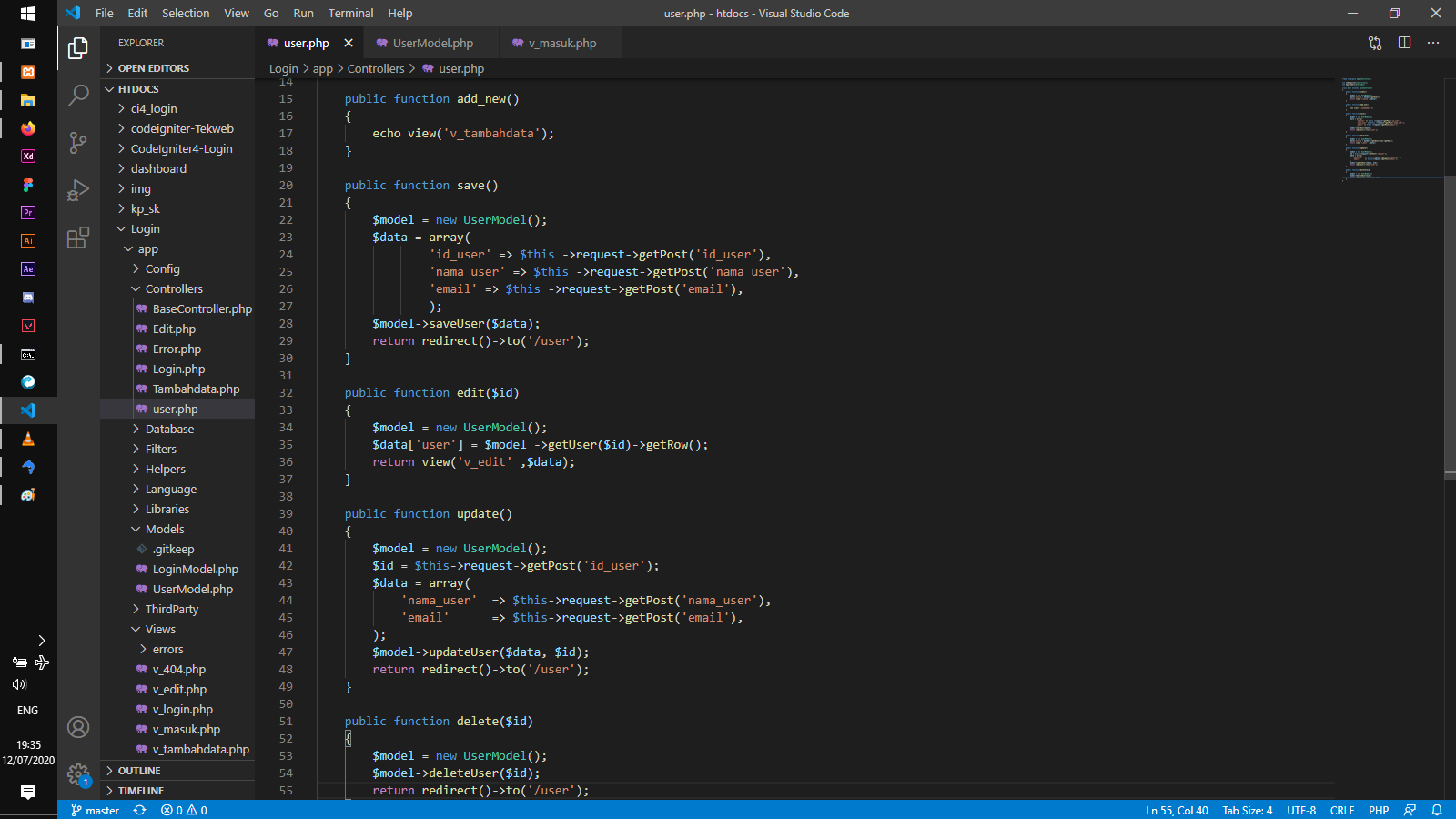Click the Login breadcrumb

pyautogui.click(x=284, y=68)
